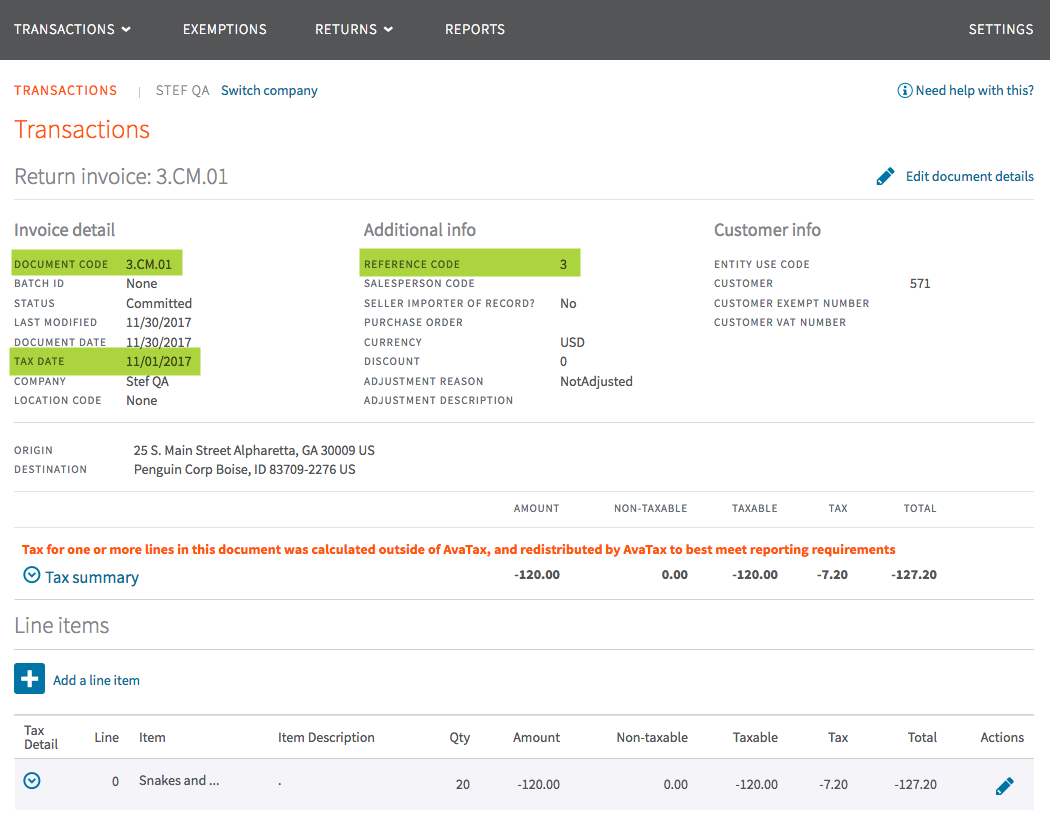Click the reference code value 3
Screen dimensions: 1050x817
[563, 265]
